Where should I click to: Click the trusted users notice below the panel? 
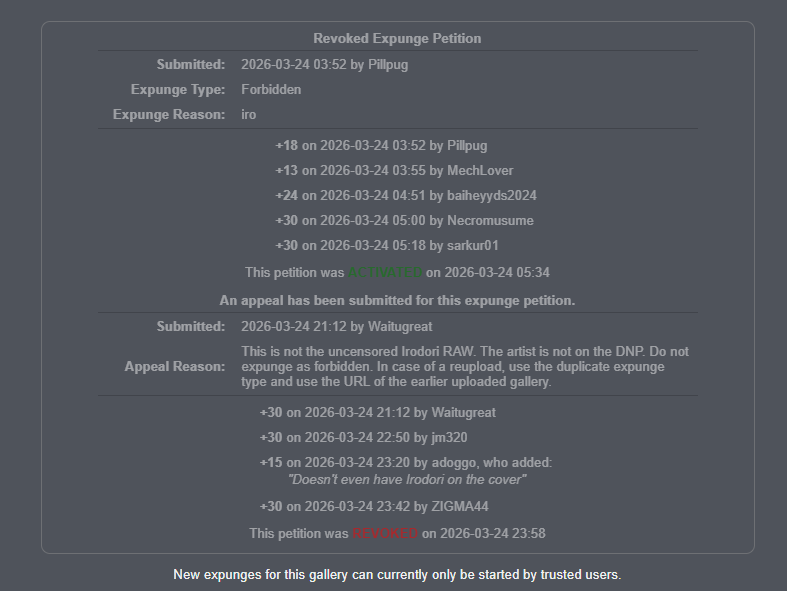(397, 575)
